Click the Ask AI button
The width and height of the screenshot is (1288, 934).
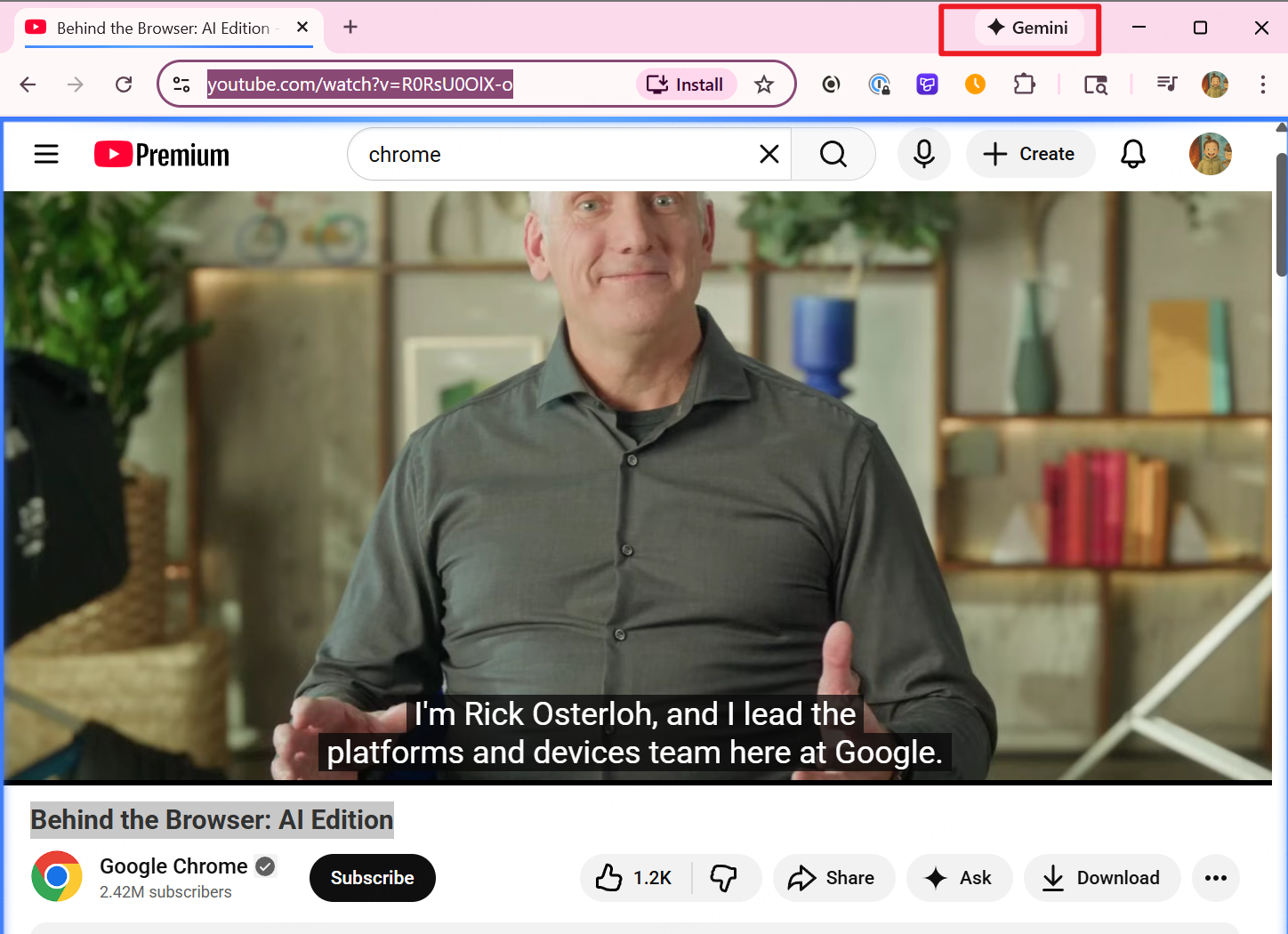click(959, 878)
